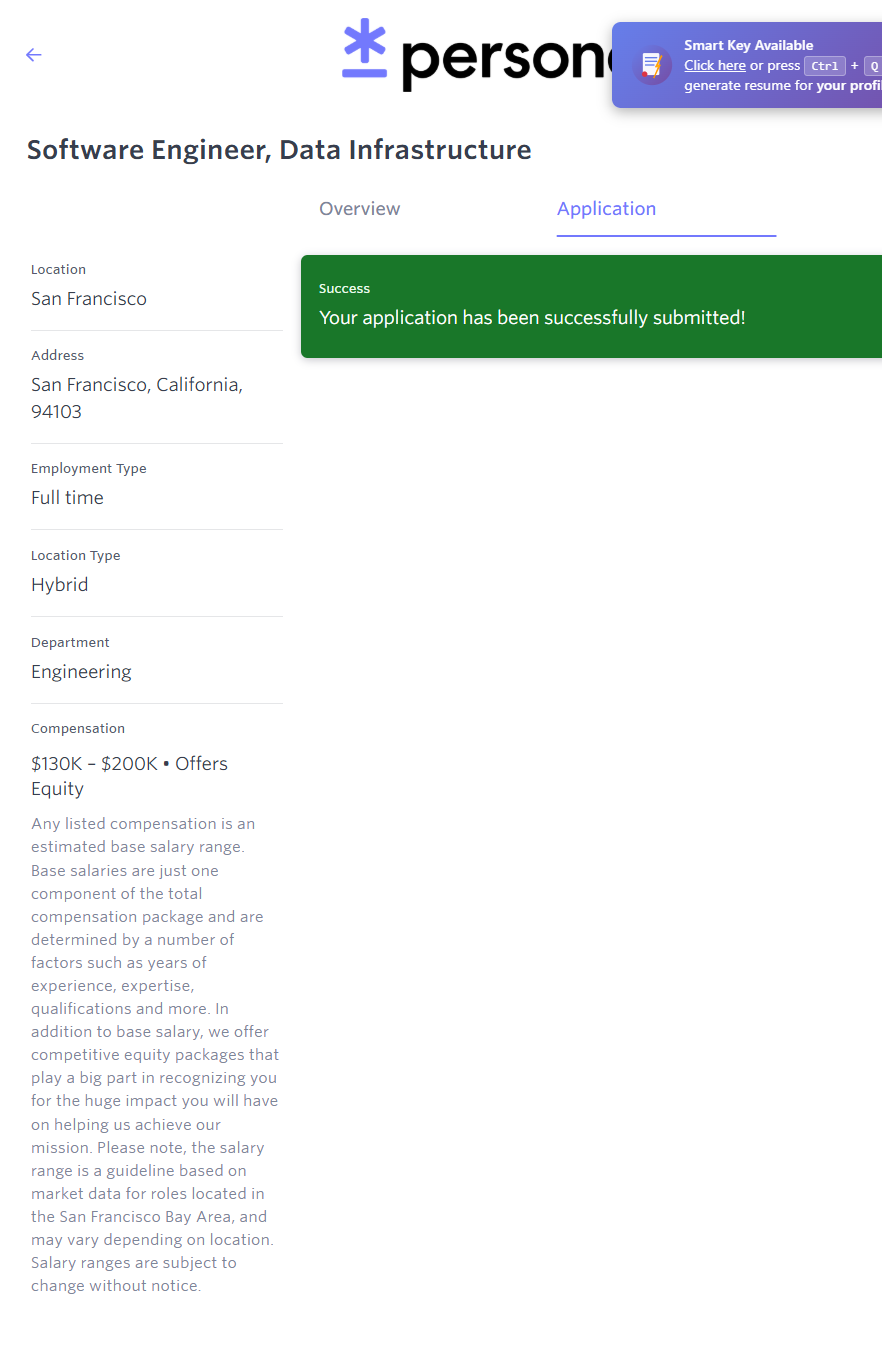Click the Smart Key resume icon
The width and height of the screenshot is (882, 1350).
point(652,65)
